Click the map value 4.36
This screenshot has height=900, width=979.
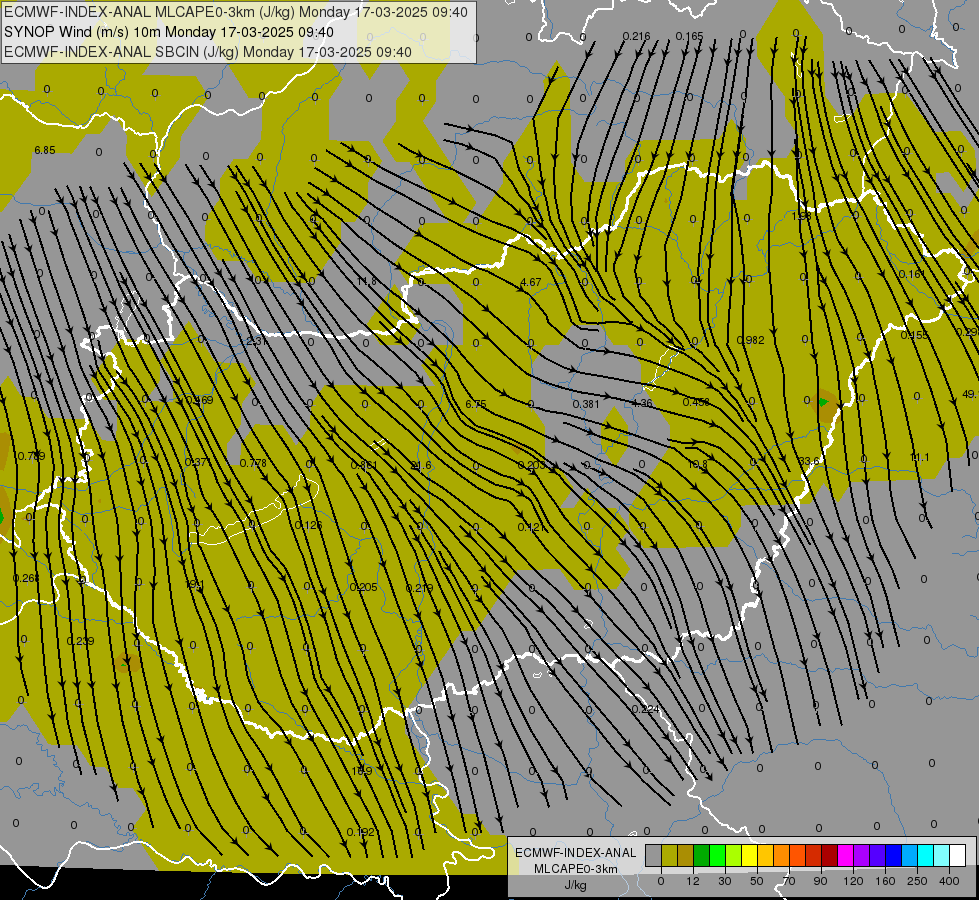(x=642, y=403)
